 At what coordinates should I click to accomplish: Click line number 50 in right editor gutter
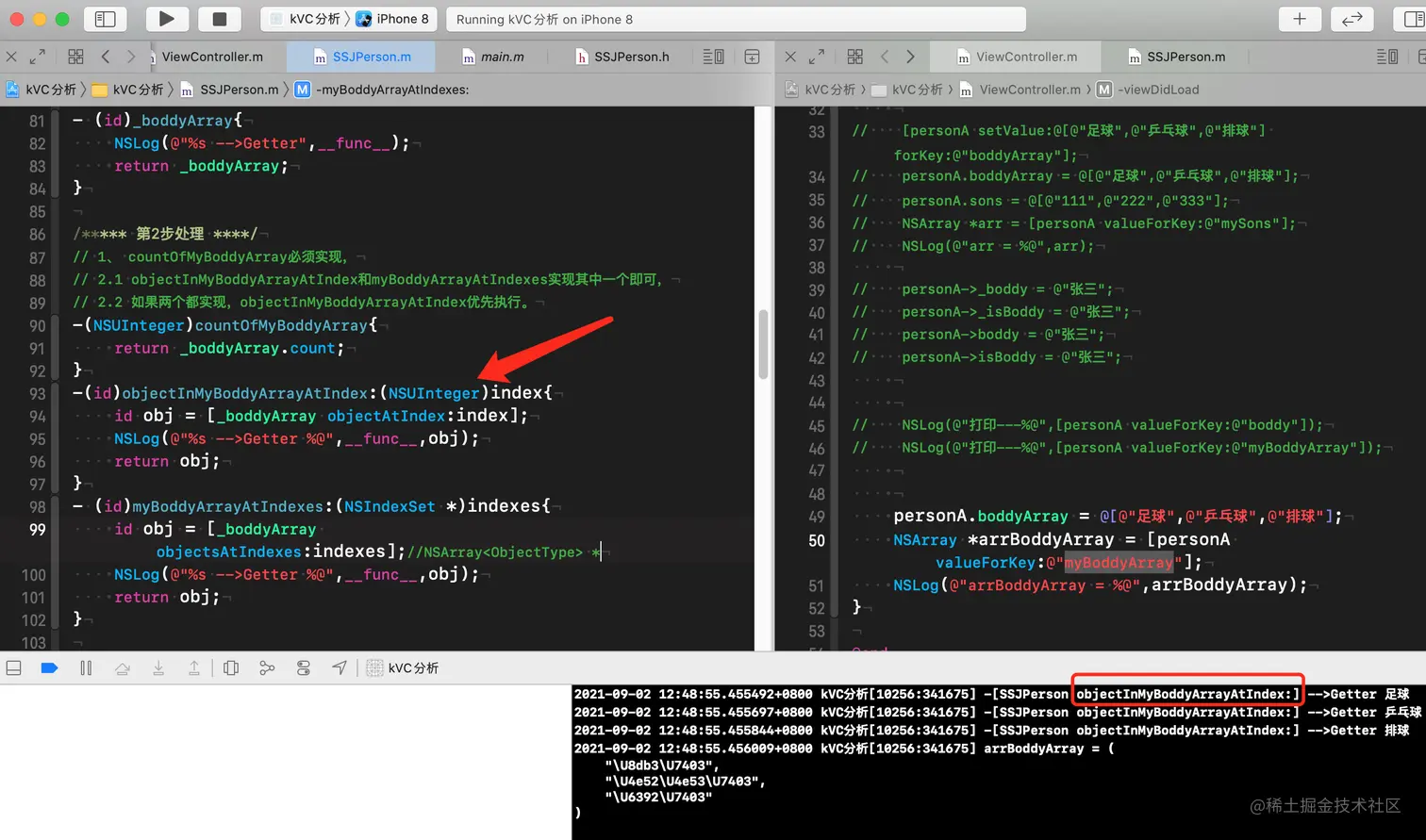pyautogui.click(x=817, y=540)
